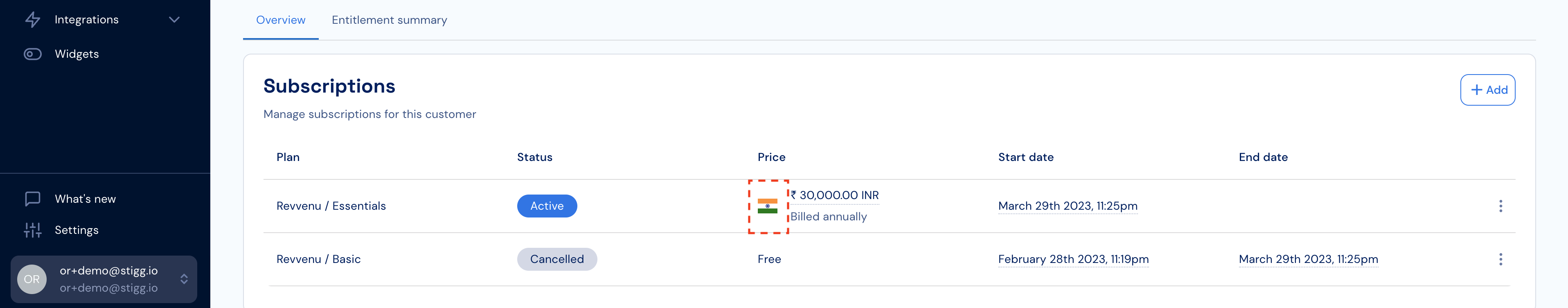Switch to the Entitlement summary tab
The height and width of the screenshot is (308, 1568).
(389, 20)
